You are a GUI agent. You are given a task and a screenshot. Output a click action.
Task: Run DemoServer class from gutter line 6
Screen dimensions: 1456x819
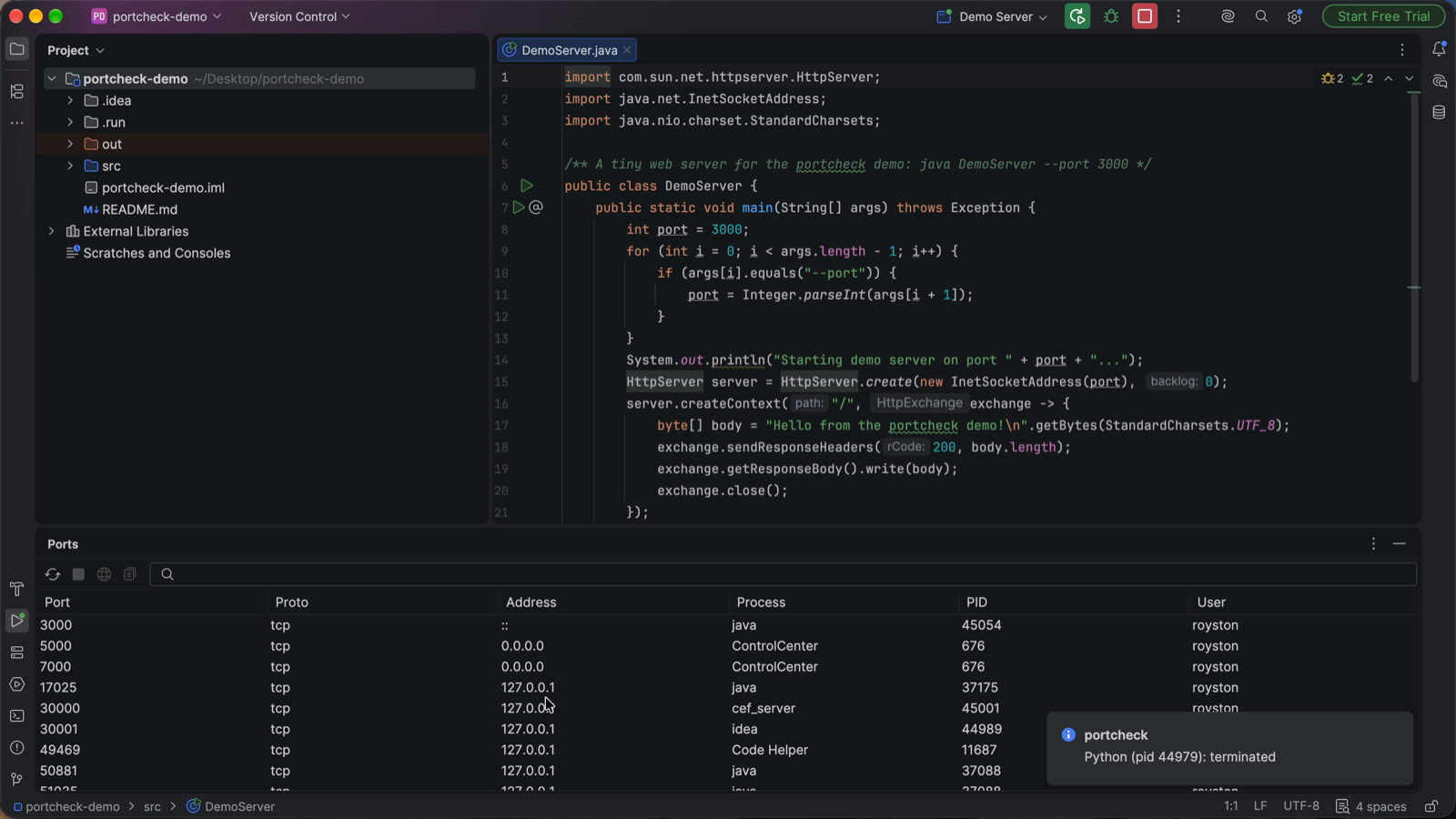(x=526, y=186)
